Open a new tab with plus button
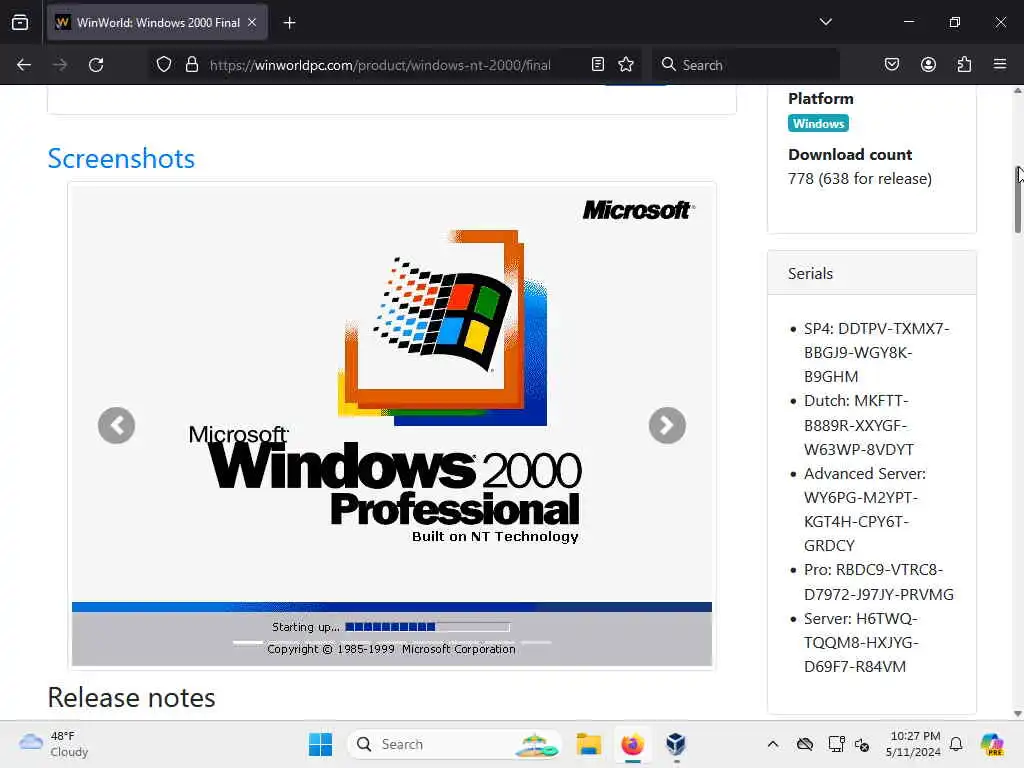Viewport: 1024px width, 768px height. [x=289, y=23]
